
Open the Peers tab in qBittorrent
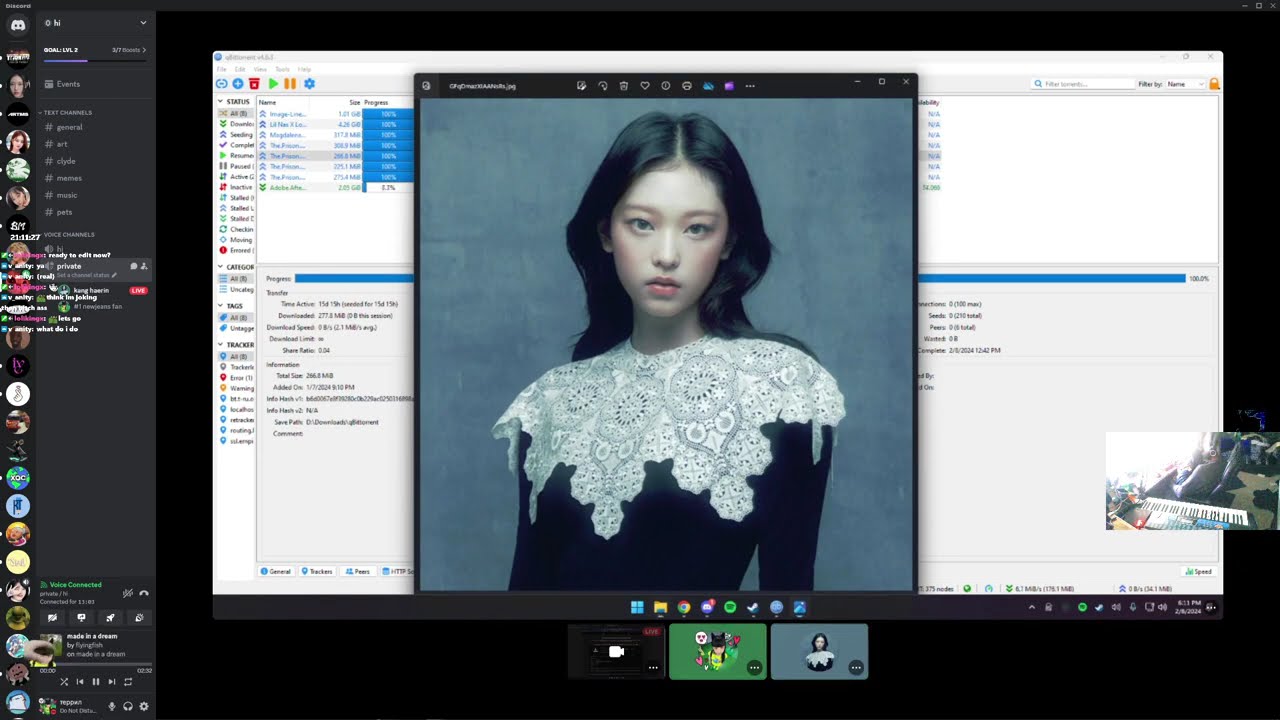(358, 572)
